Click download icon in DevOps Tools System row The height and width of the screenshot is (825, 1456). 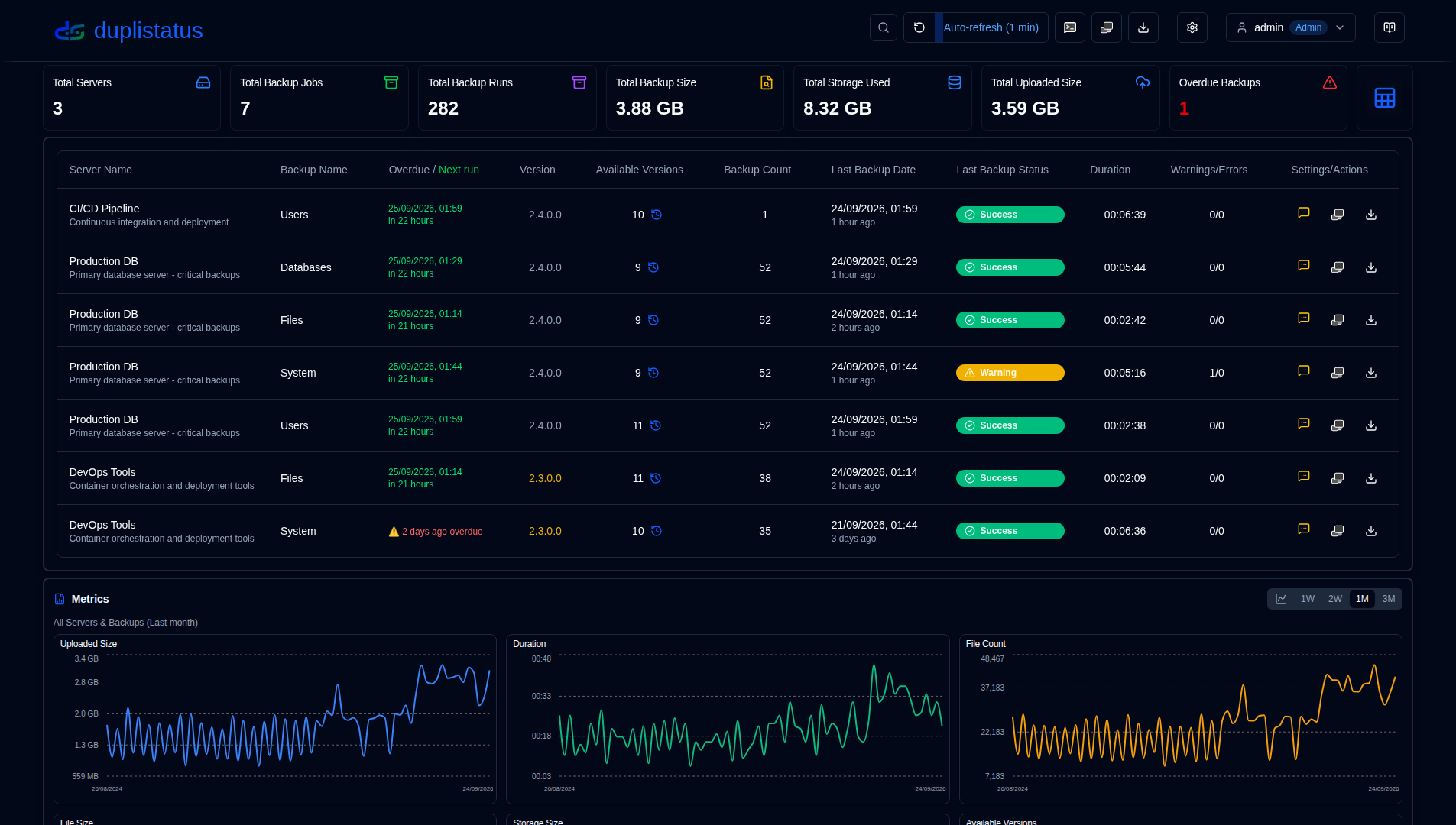pos(1371,531)
